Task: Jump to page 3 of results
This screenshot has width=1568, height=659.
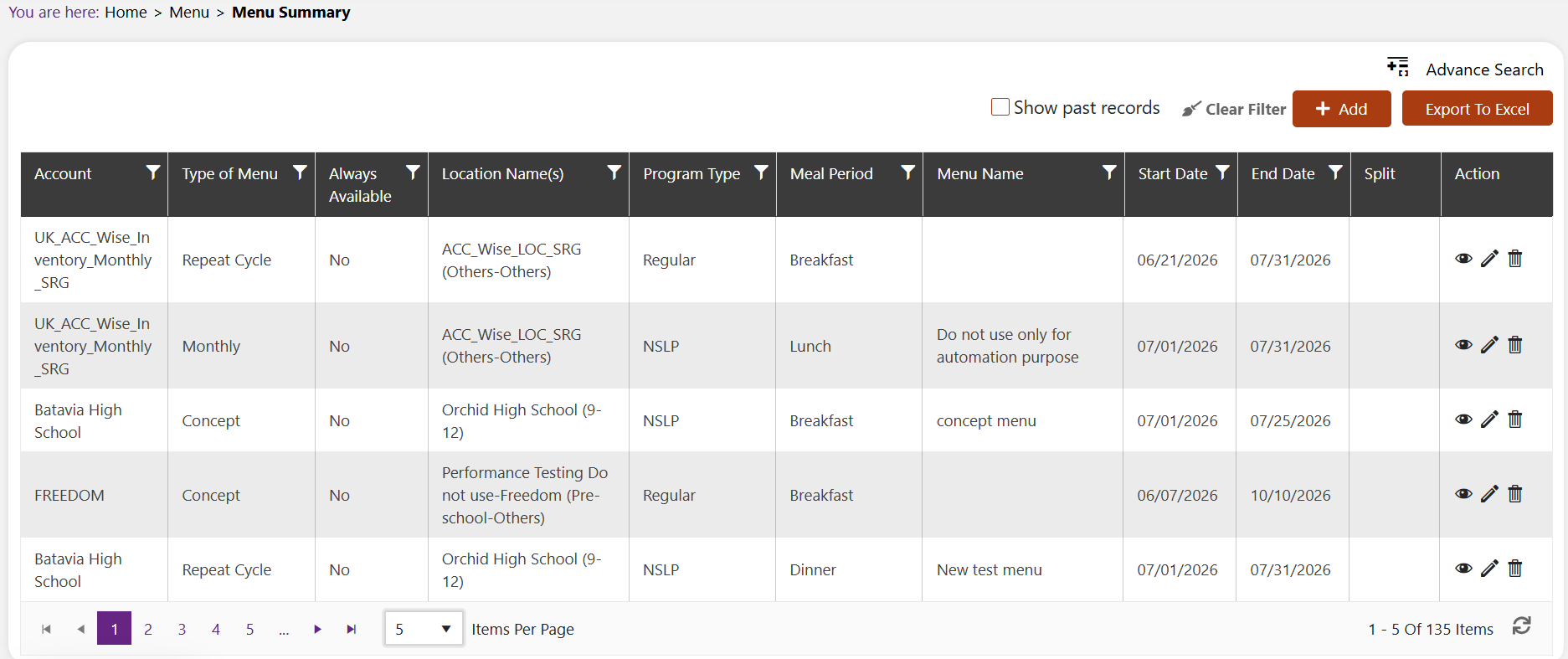Action: click(x=182, y=629)
